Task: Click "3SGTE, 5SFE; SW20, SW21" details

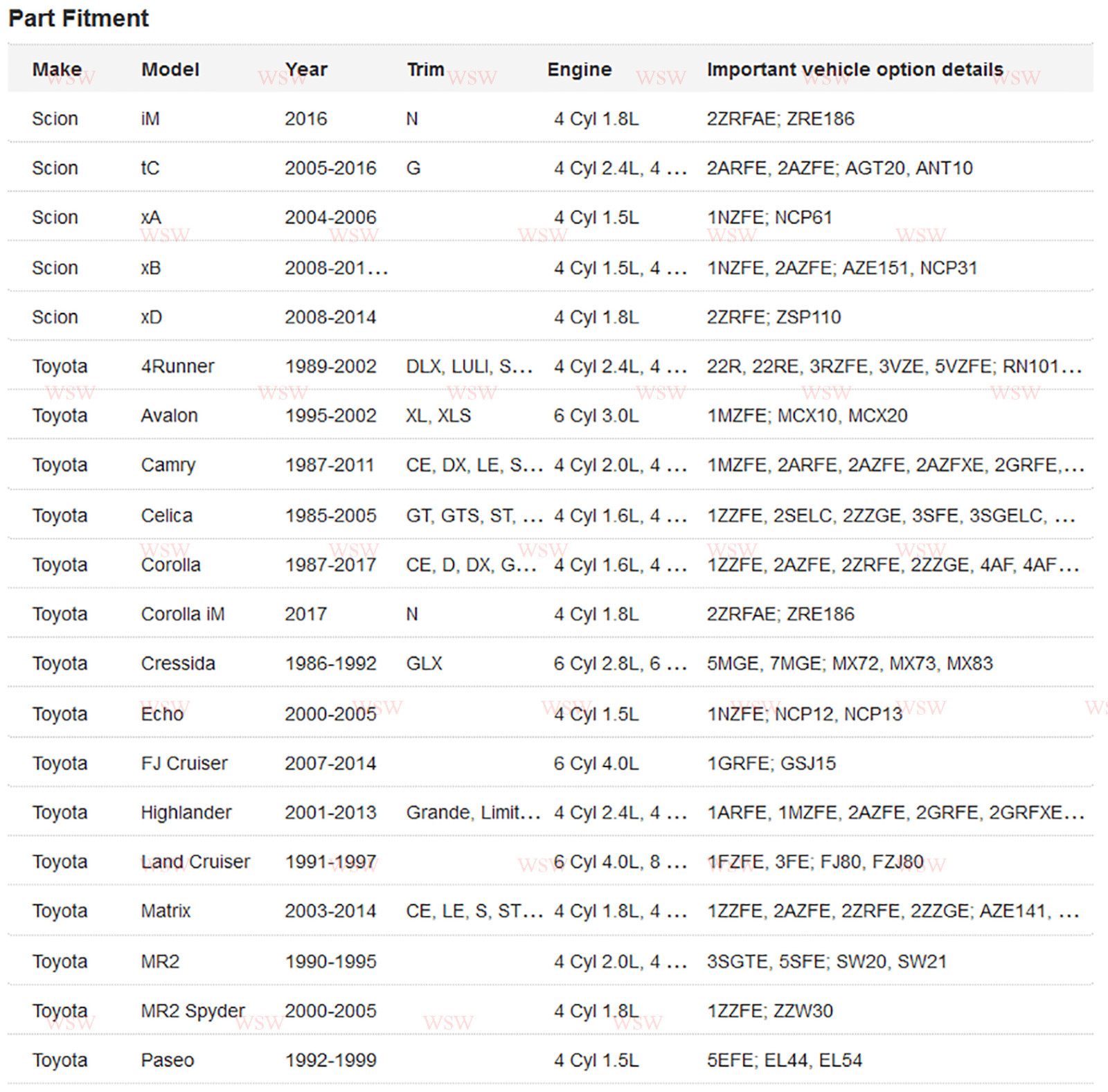Action: [x=827, y=962]
